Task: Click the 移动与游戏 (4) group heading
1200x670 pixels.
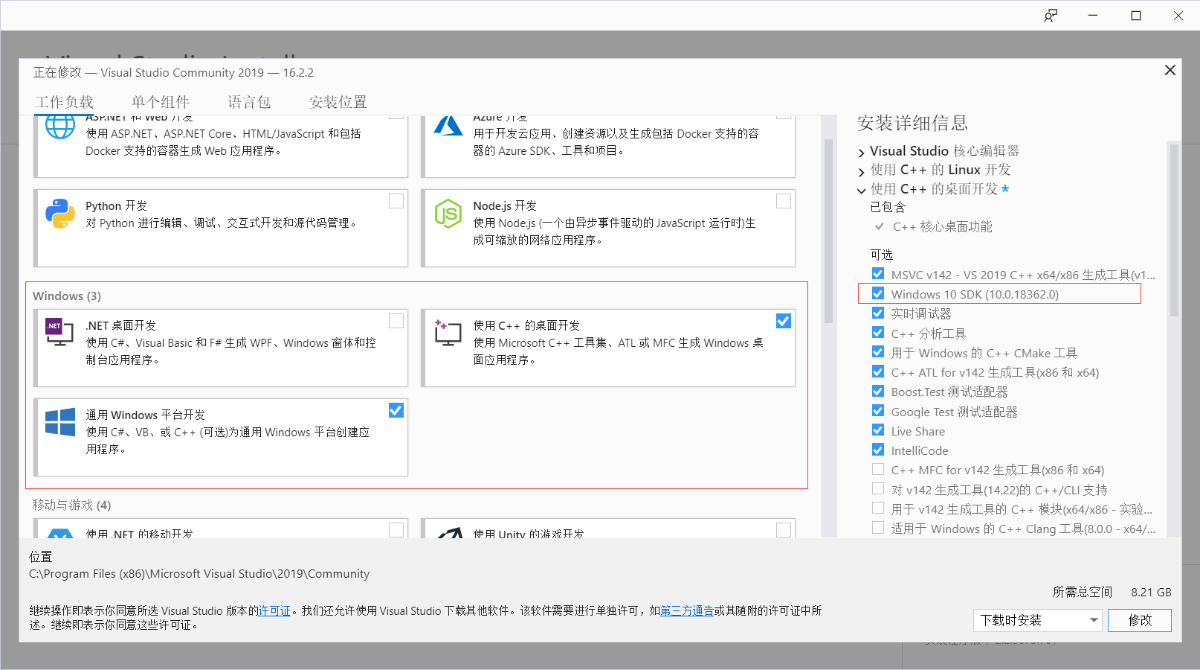Action: click(72, 505)
